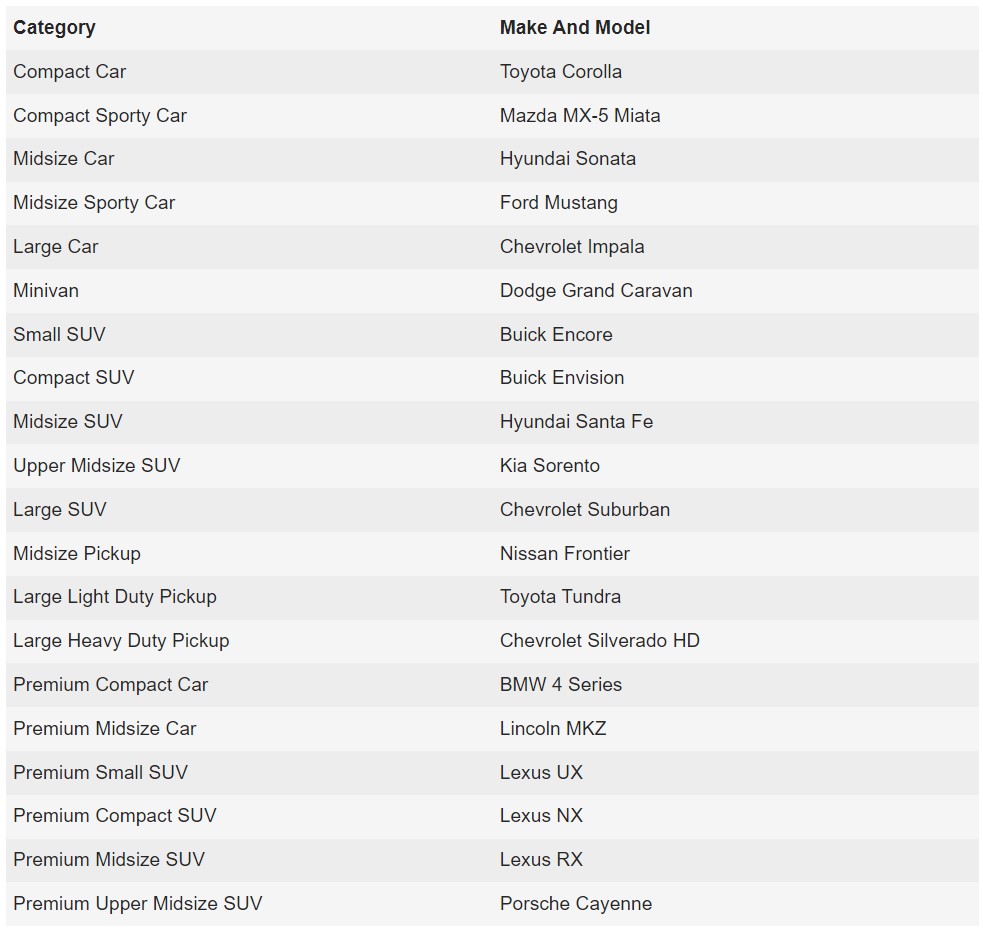The height and width of the screenshot is (930, 983).
Task: Click the Nissan Frontier entry
Action: 564,553
